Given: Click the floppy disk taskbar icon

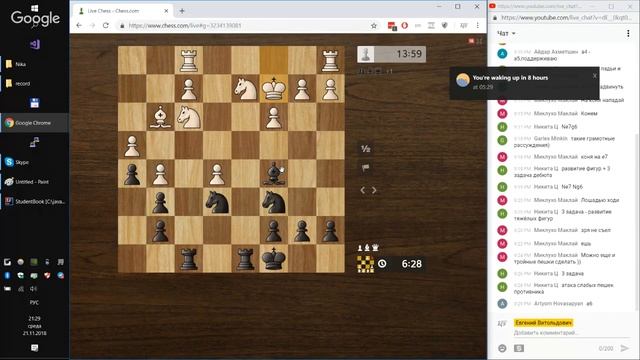Looking at the screenshot, I should point(35,103).
